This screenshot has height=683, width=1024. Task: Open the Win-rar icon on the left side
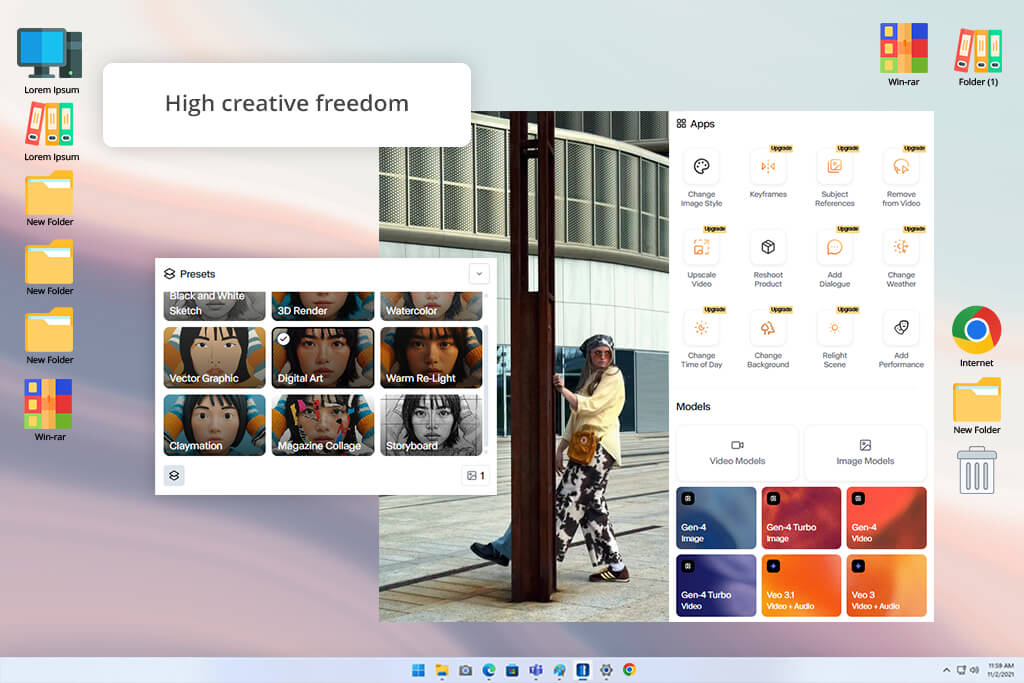(50, 410)
